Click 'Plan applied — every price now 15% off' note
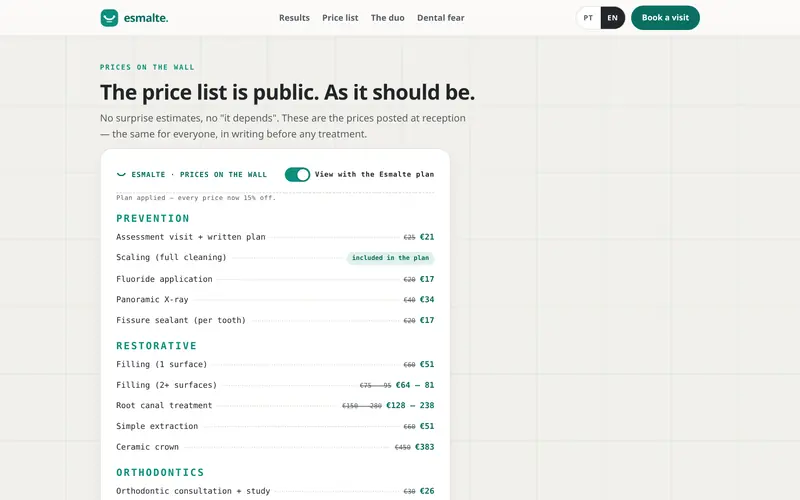 coord(196,198)
